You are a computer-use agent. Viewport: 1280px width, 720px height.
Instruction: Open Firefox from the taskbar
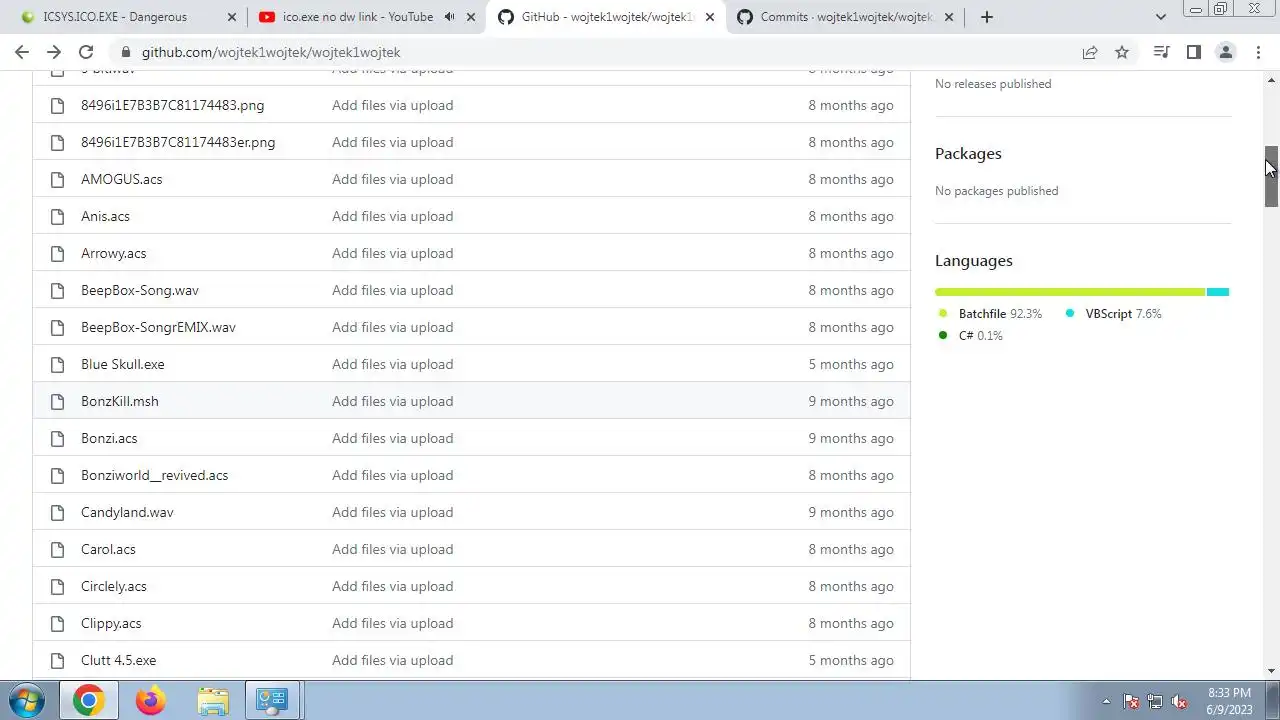151,700
